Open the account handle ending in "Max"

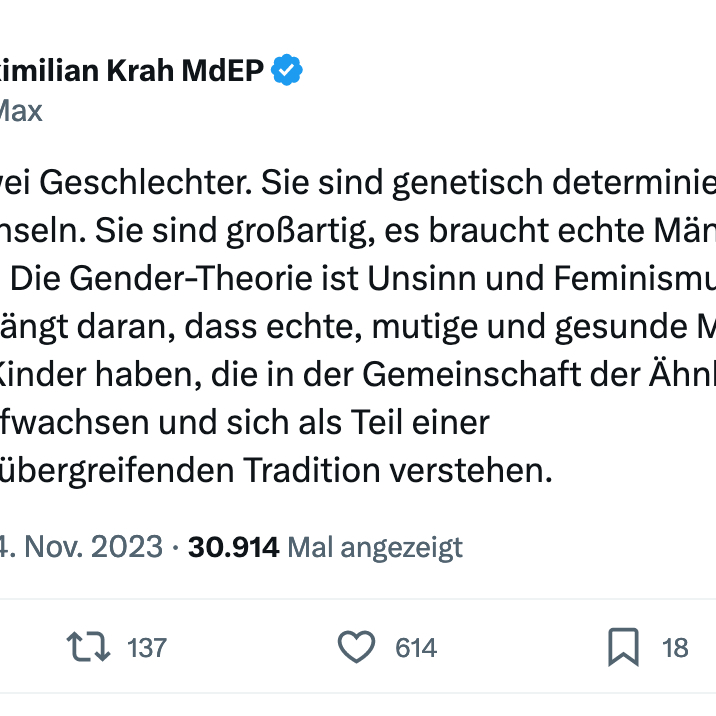click(20, 110)
